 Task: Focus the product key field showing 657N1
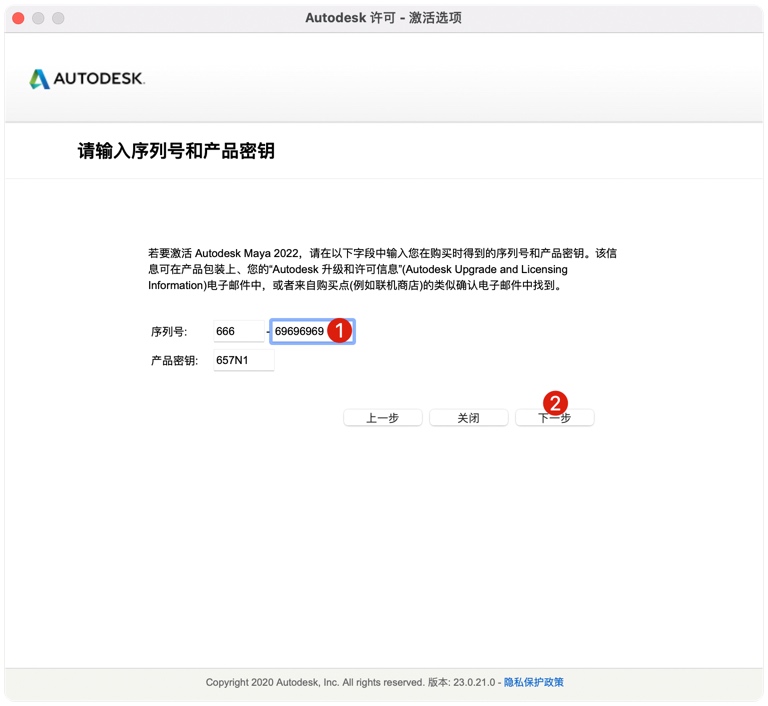coord(243,360)
